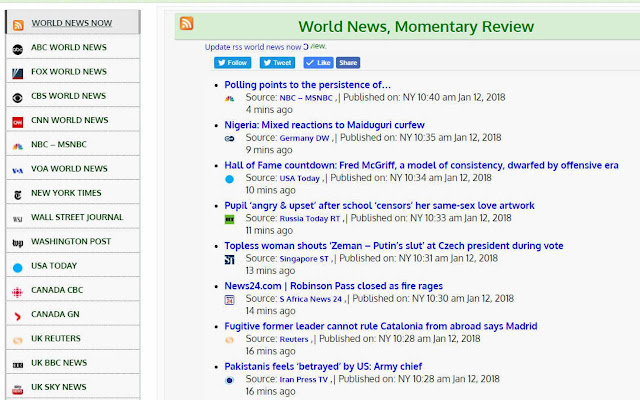Click the Germany DW source link
640x400 pixels.
tap(304, 138)
